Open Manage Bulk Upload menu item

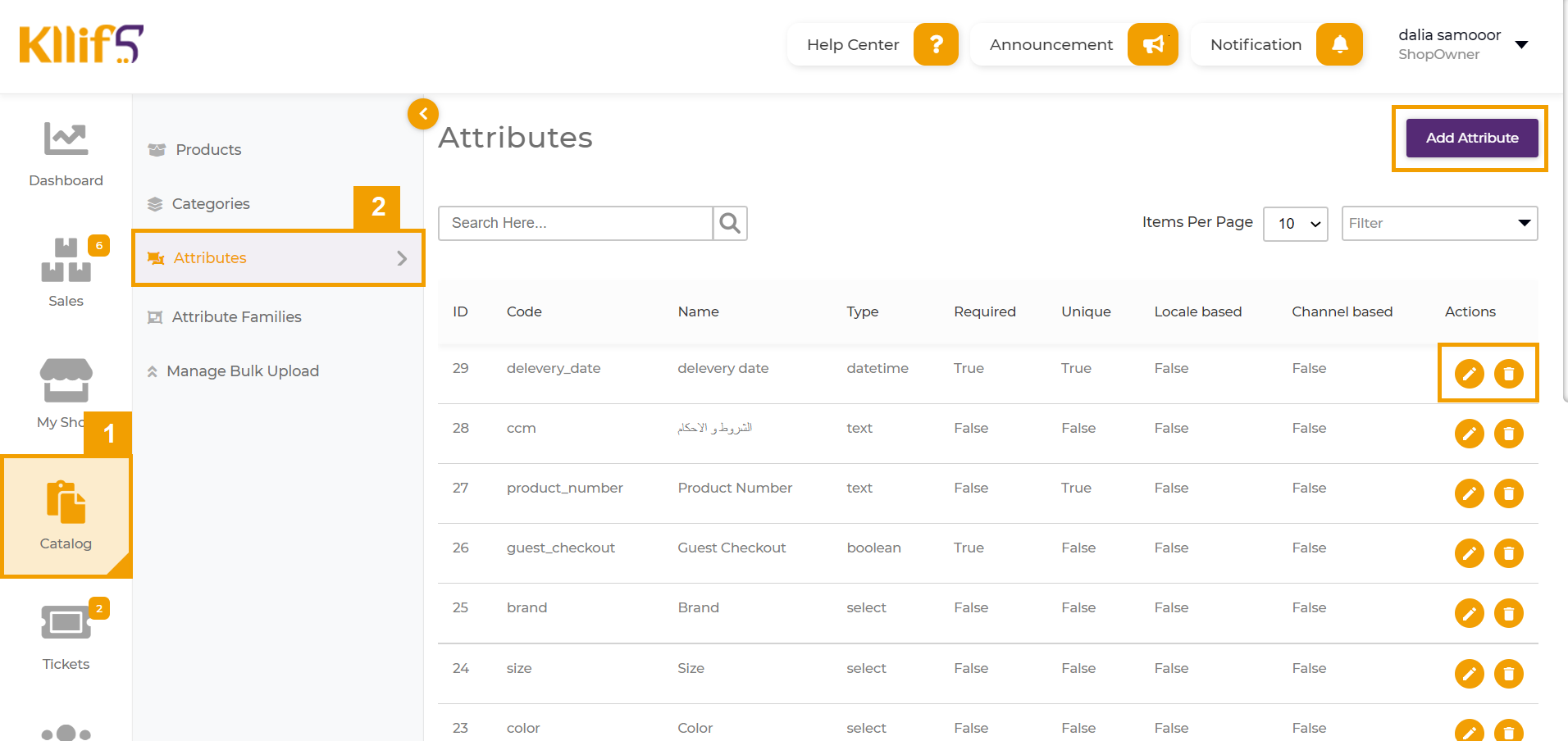tap(242, 371)
